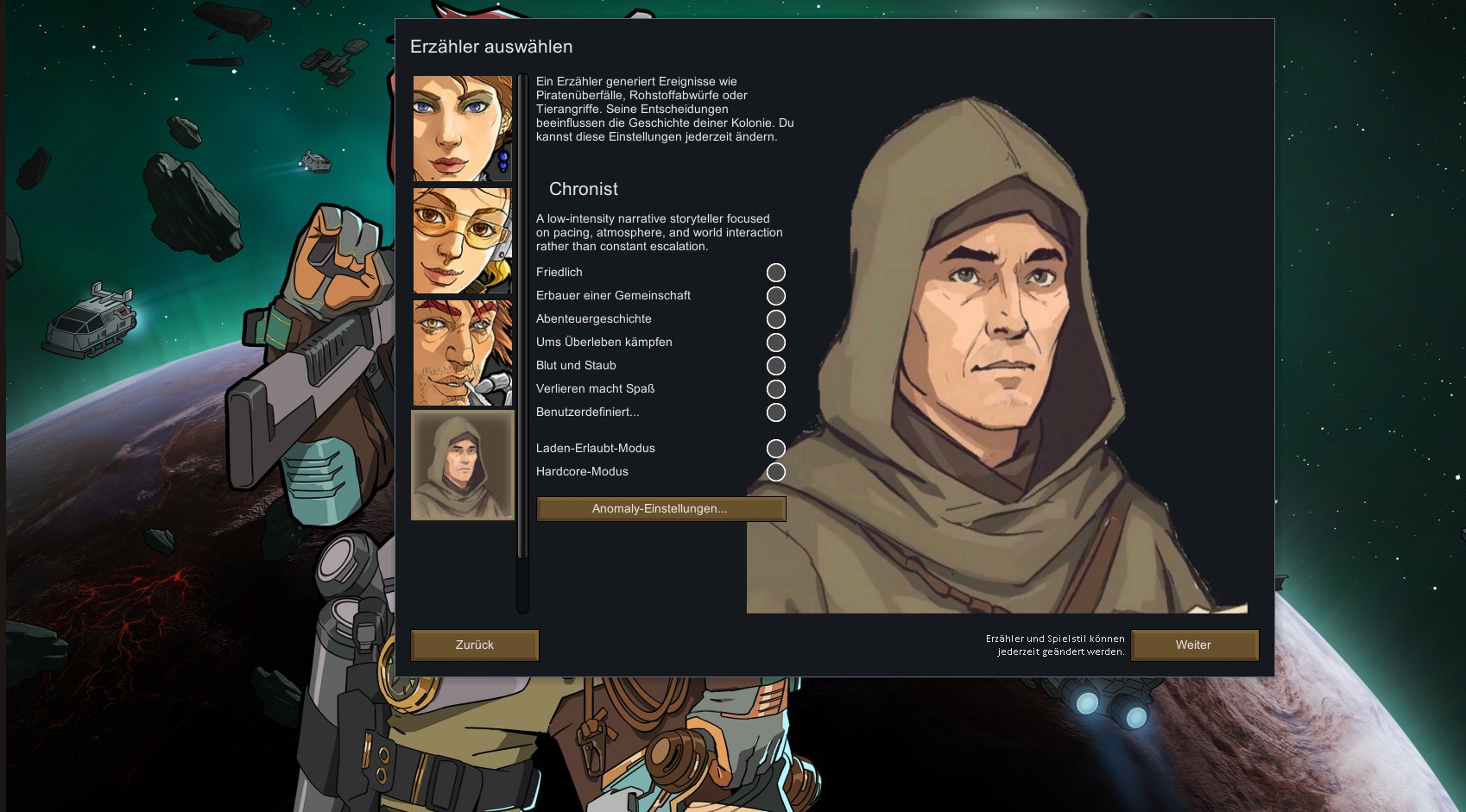
Task: Click the Hardcore-Modus label text
Action: coord(582,471)
